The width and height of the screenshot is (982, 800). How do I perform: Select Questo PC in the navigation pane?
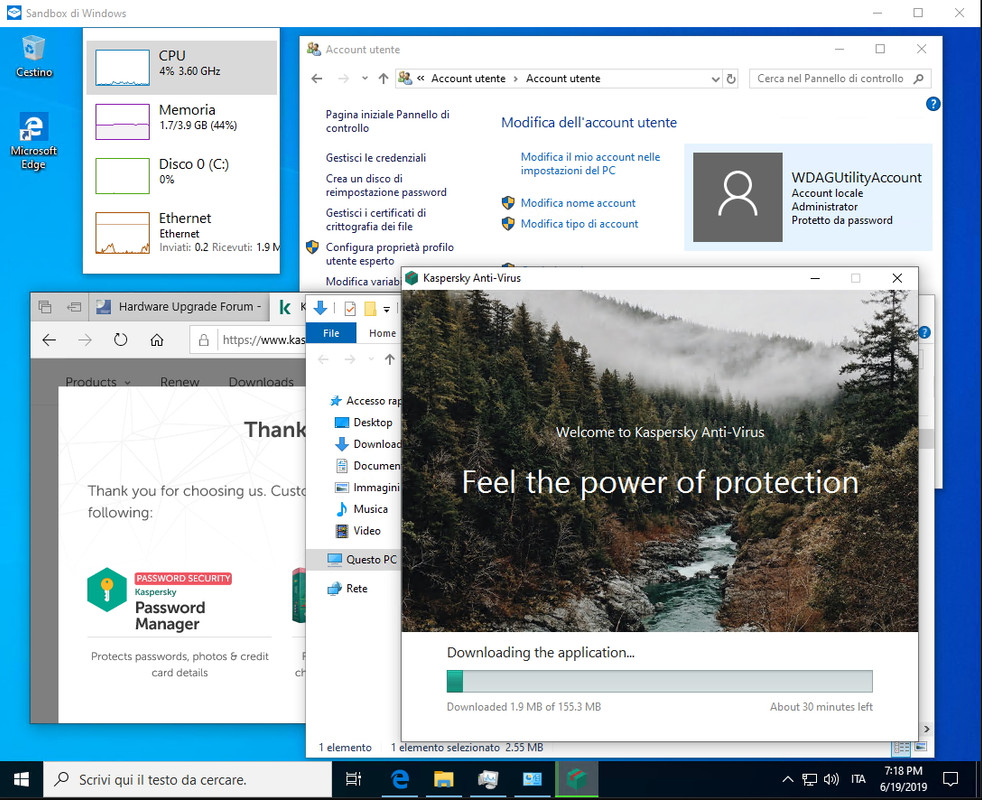pyautogui.click(x=354, y=559)
